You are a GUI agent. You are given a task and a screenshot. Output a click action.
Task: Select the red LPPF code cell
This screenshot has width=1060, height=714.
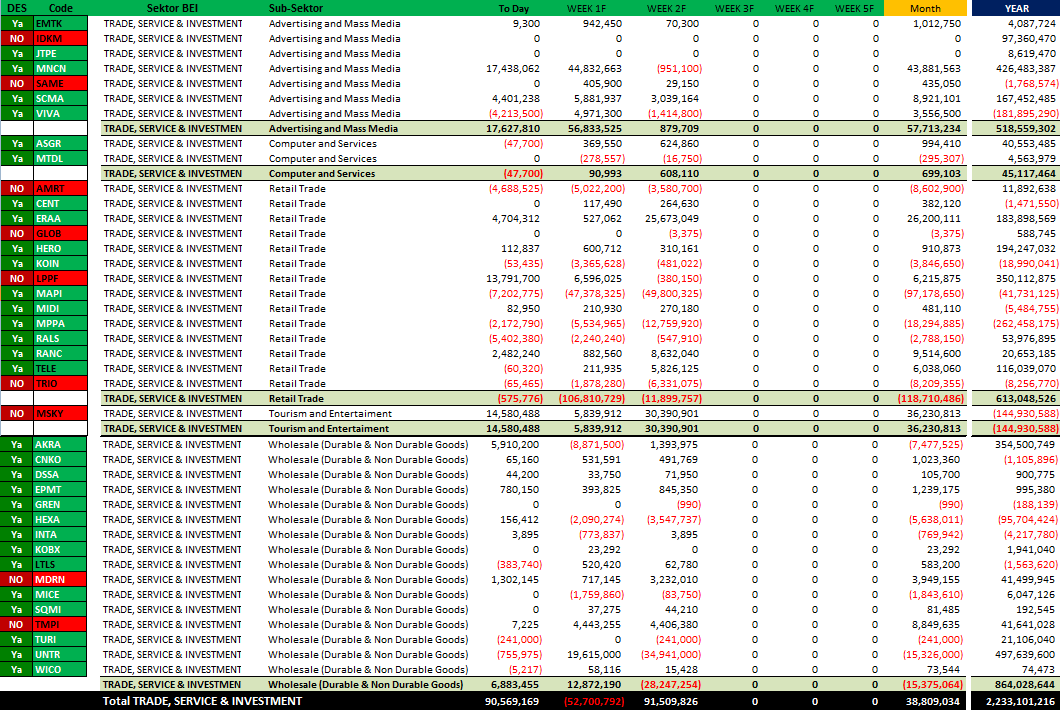[61, 279]
